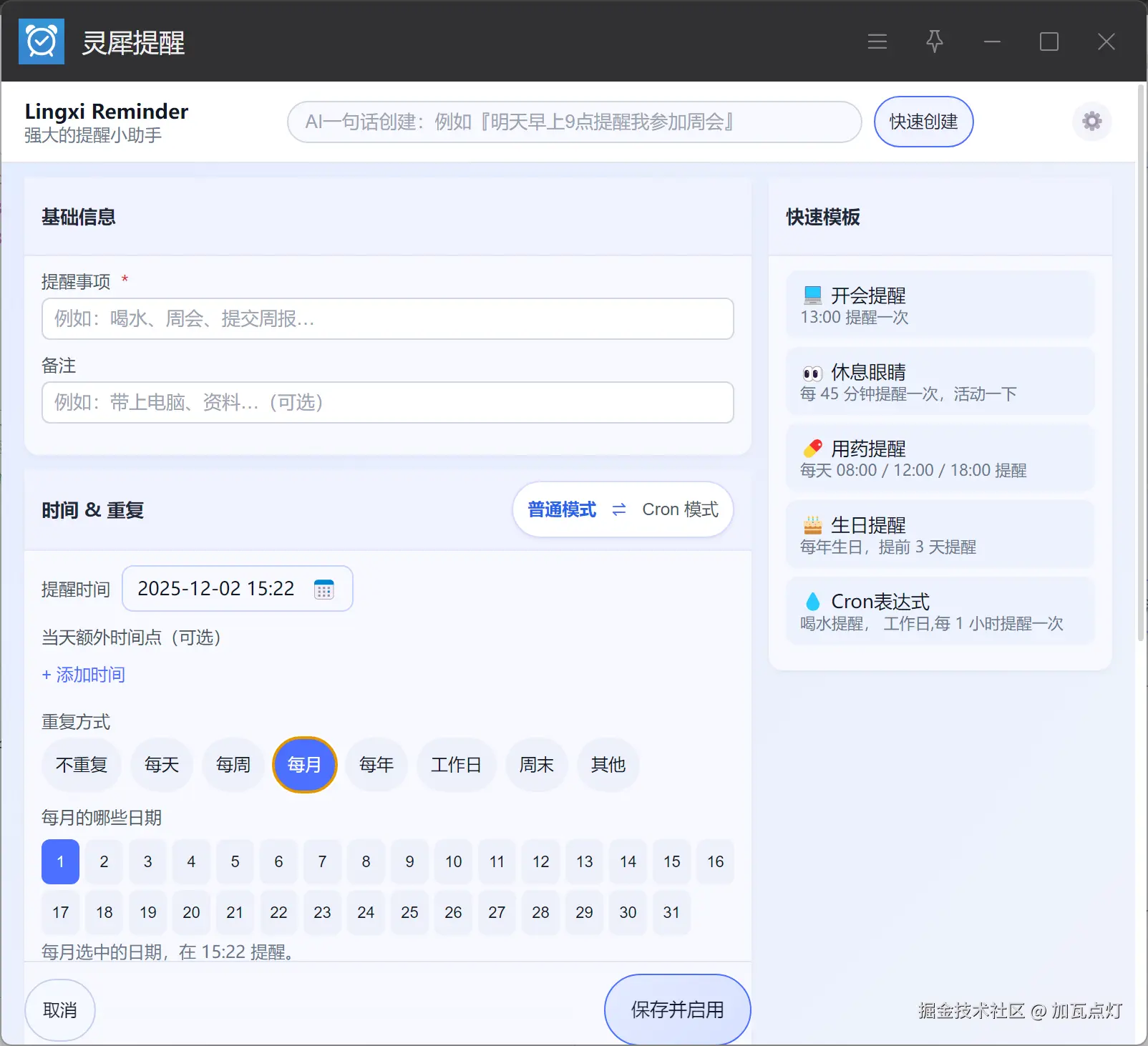Select 周末 repeat option
The width and height of the screenshot is (1148, 1046).
(536, 765)
